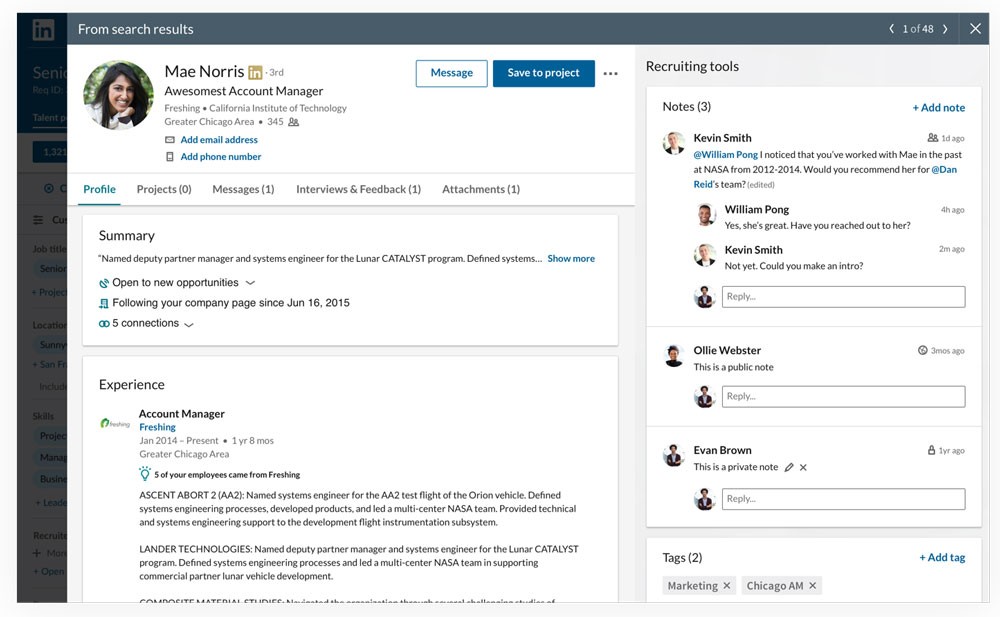
Task: Click the Add email address link
Action: pyautogui.click(x=219, y=140)
